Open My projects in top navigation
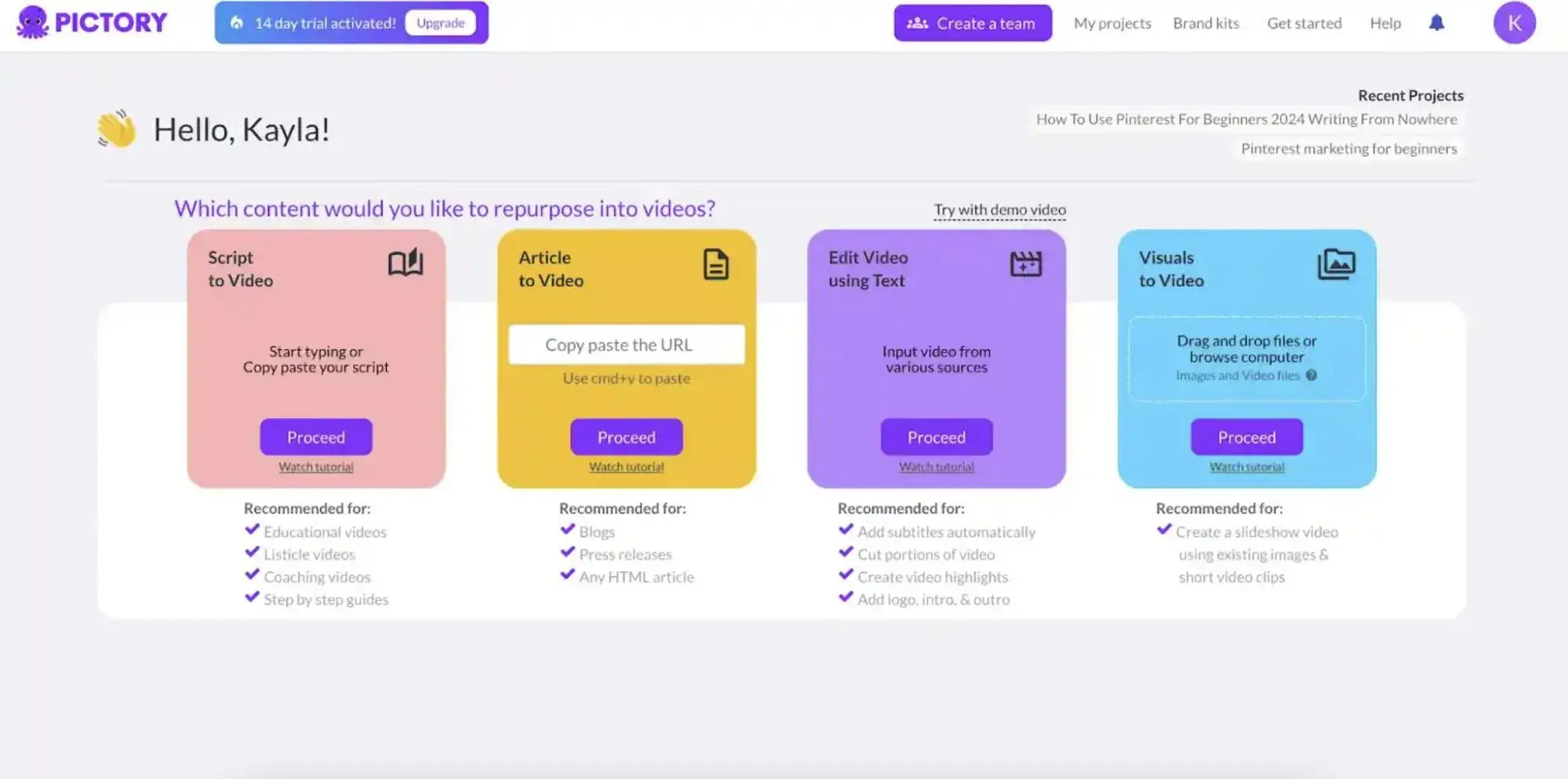Screen dimensions: 1568x779 (x=1111, y=24)
